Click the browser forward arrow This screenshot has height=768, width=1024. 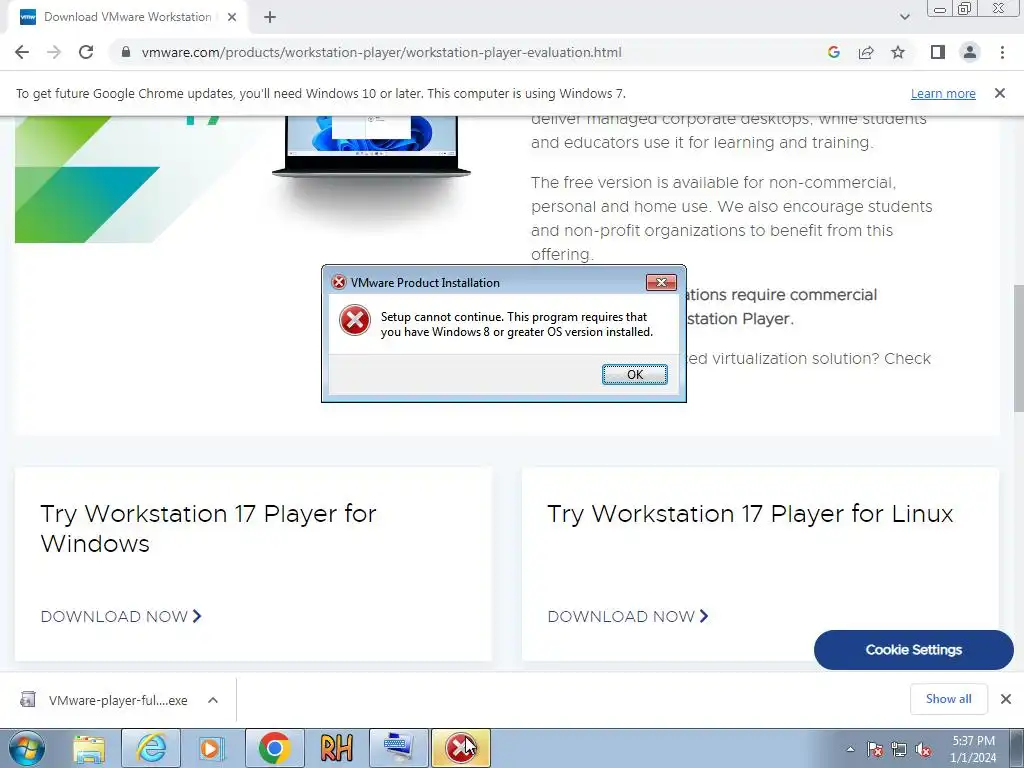pyautogui.click(x=54, y=52)
